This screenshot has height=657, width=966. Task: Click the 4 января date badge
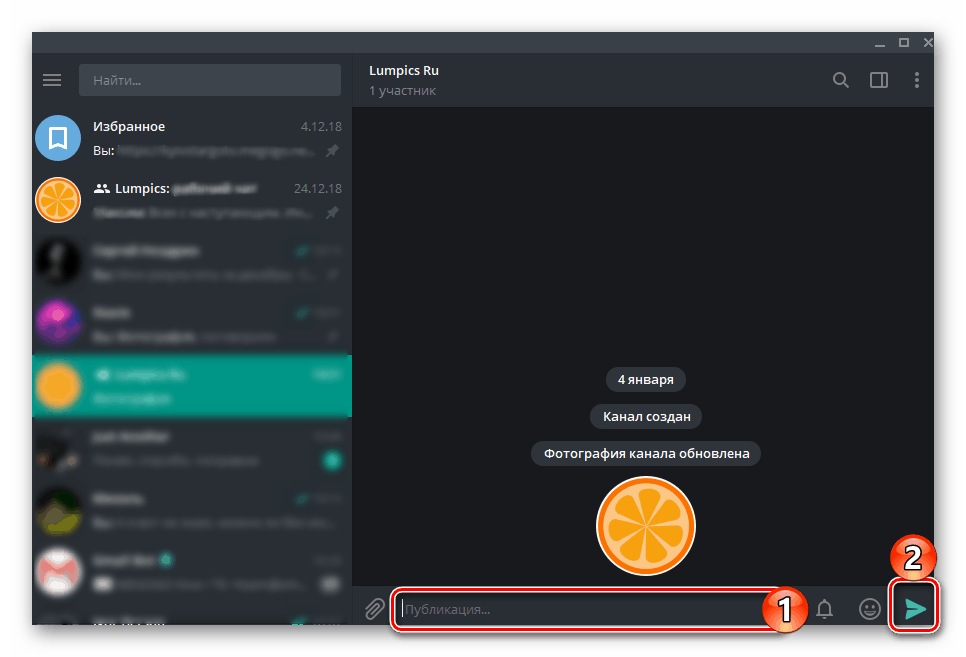coord(645,379)
